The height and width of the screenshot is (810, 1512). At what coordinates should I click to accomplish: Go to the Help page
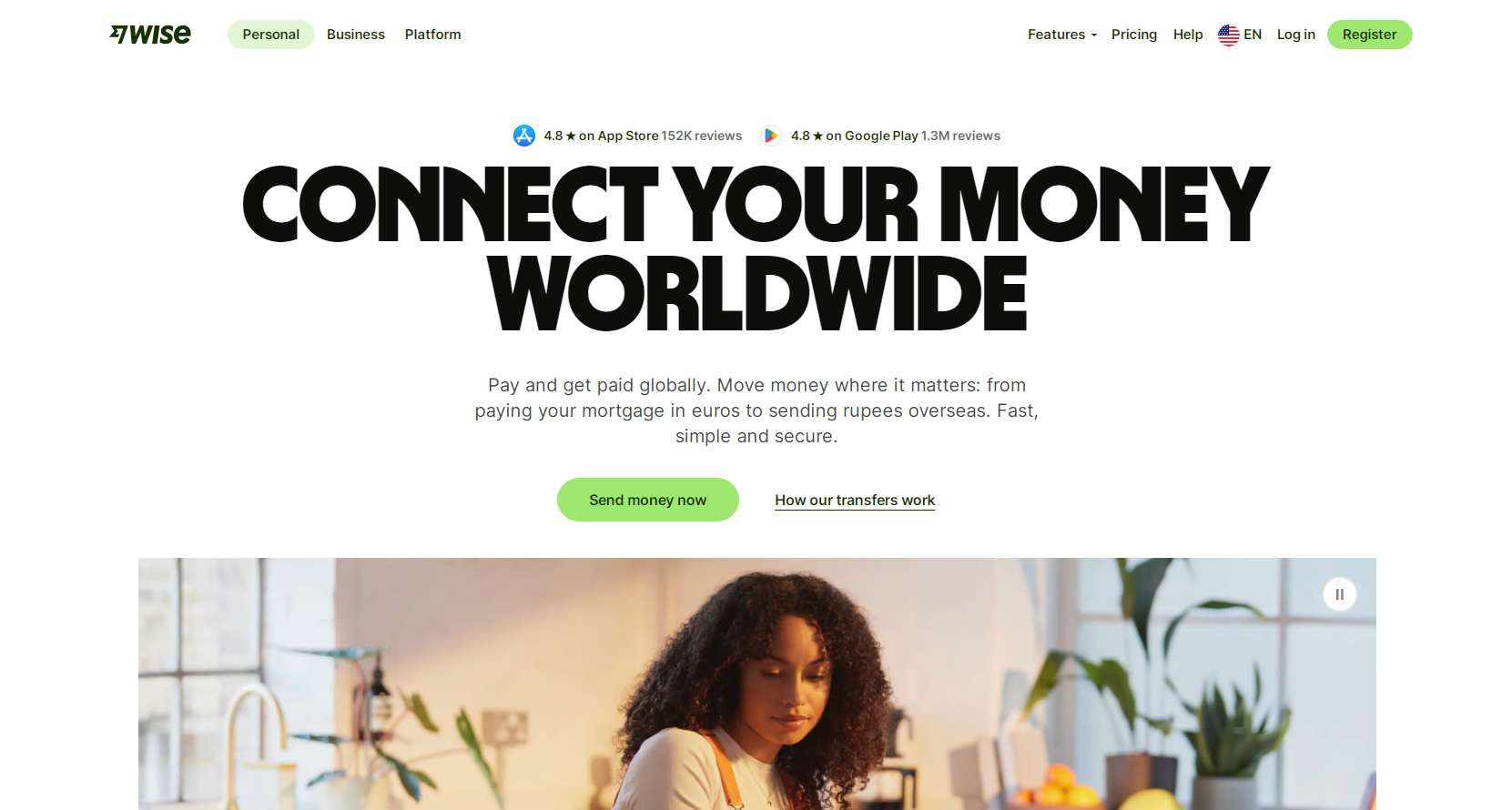(x=1188, y=35)
